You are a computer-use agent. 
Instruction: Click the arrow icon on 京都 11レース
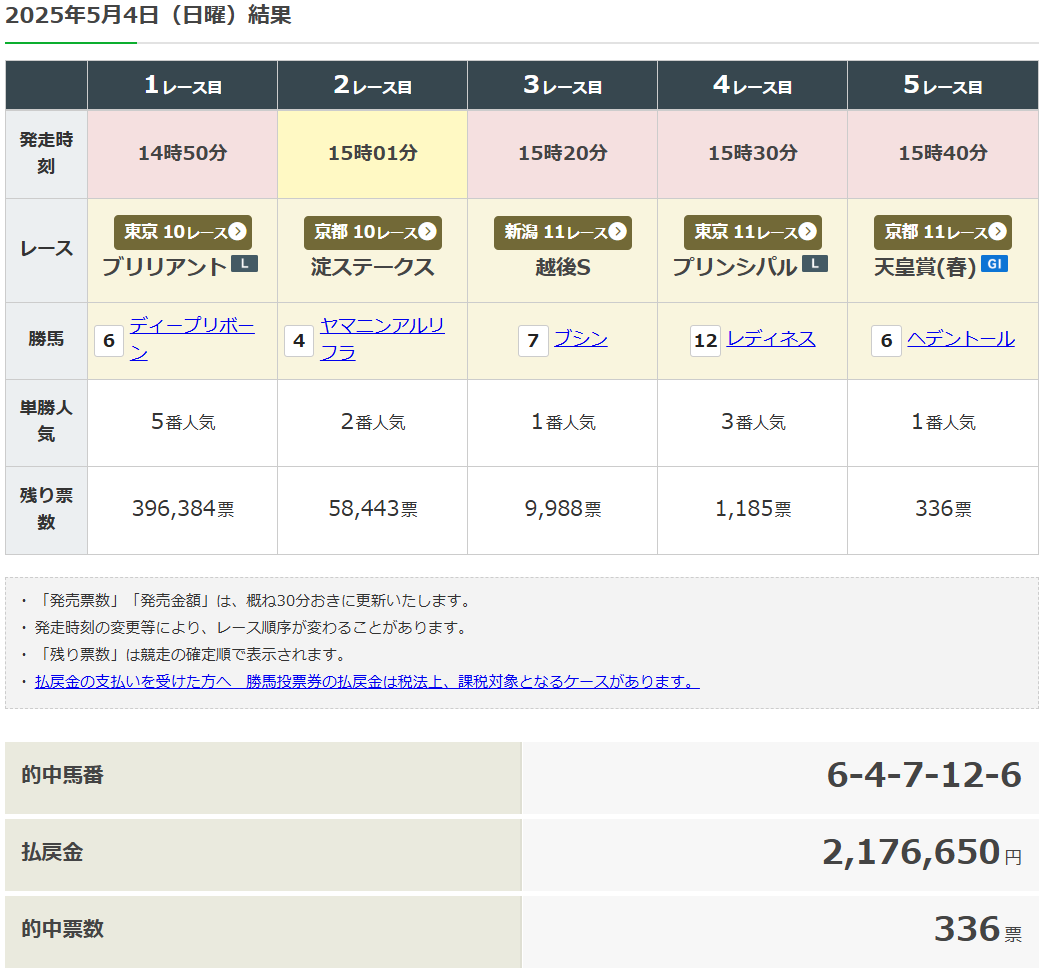pyautogui.click(x=998, y=231)
